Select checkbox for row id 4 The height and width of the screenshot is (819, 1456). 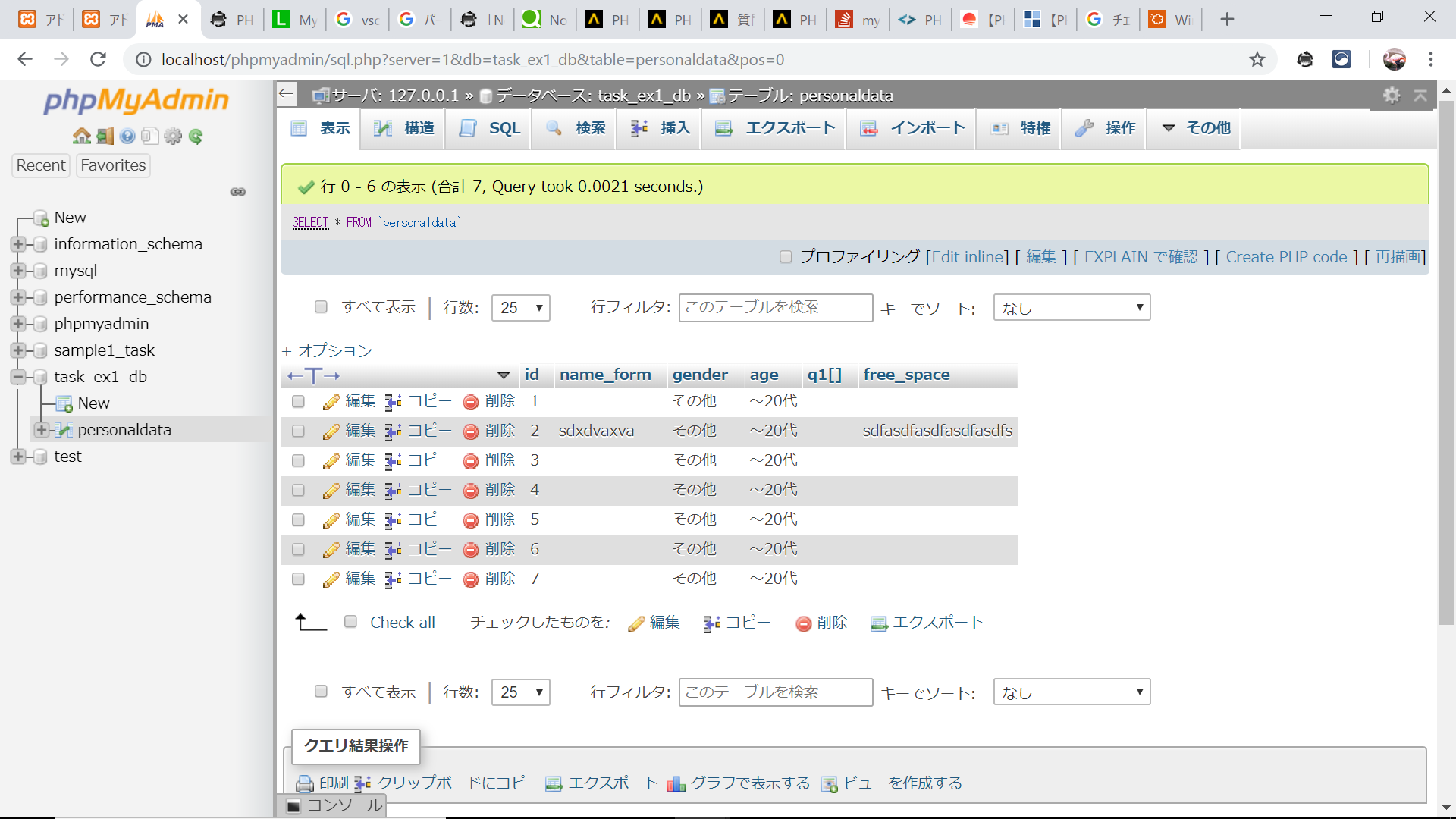tap(298, 491)
